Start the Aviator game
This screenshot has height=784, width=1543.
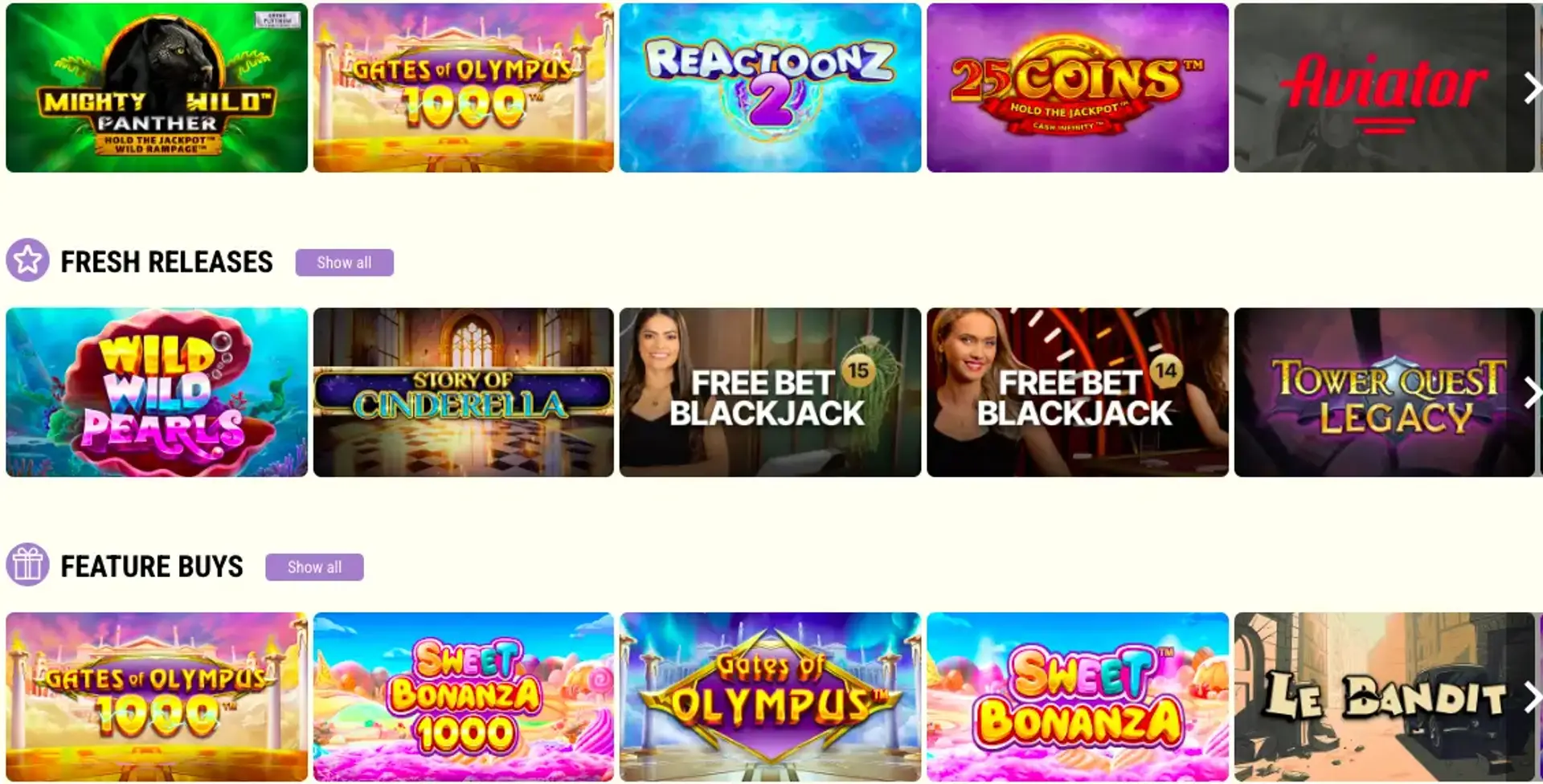tap(1384, 88)
